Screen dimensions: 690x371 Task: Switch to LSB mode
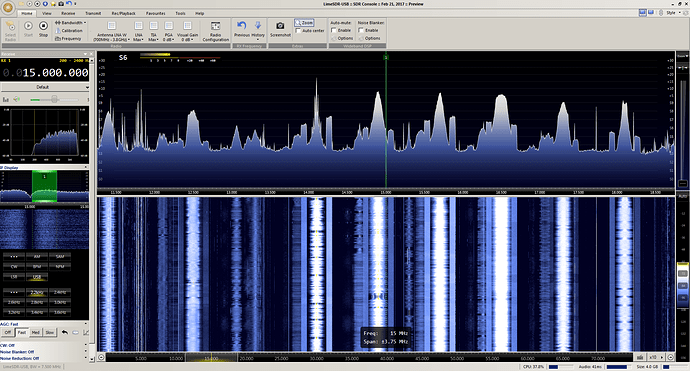tap(14, 277)
